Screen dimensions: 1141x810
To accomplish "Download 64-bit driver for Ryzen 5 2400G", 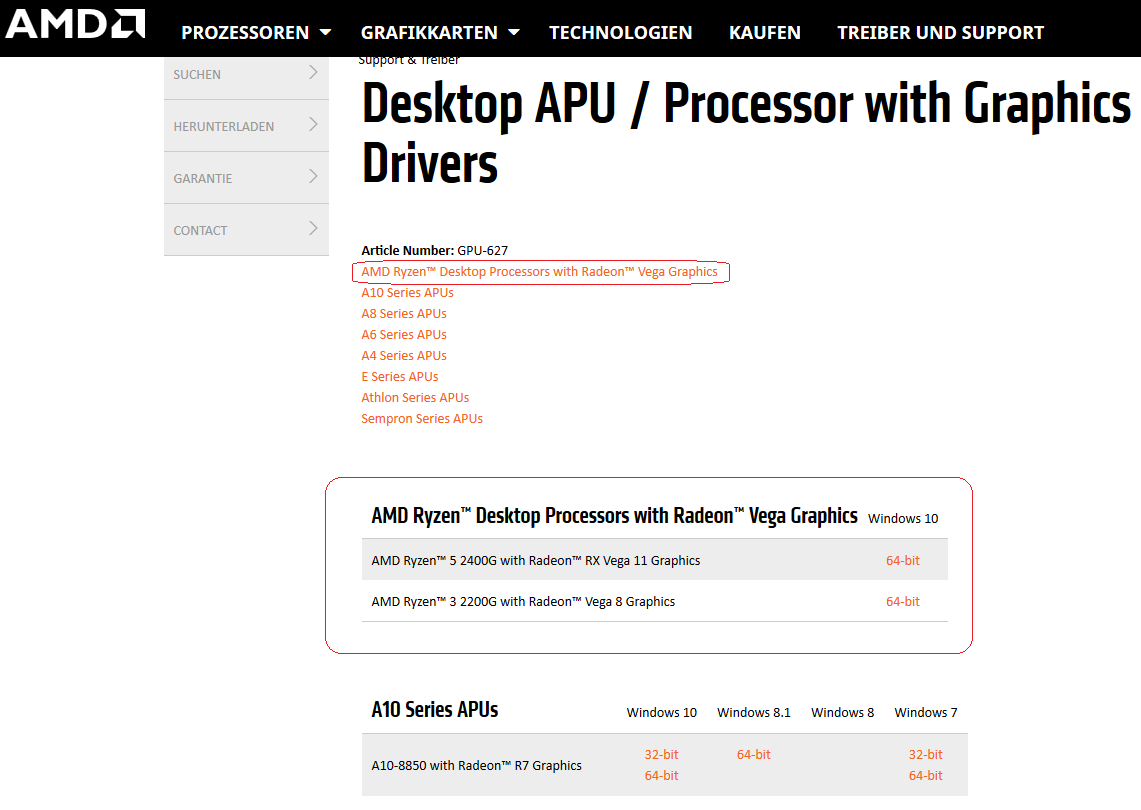I will pos(902,560).
